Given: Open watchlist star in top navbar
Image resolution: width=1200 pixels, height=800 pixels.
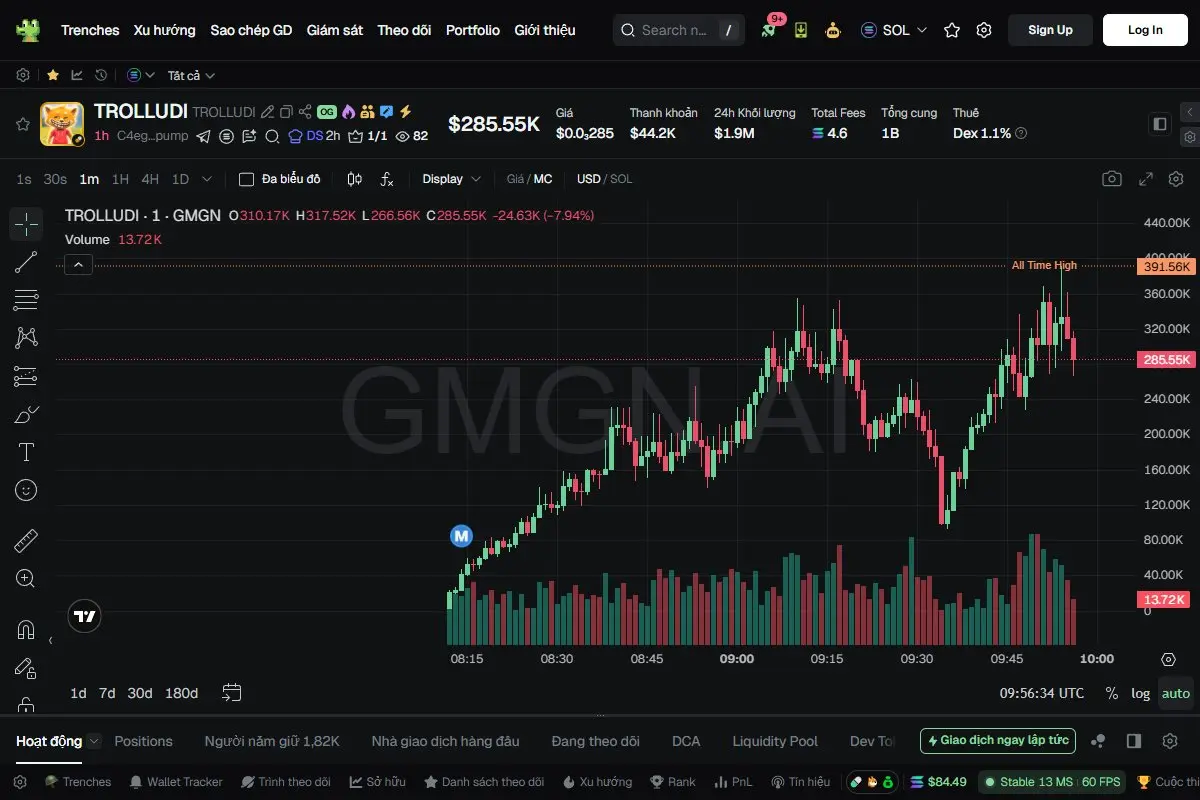Looking at the screenshot, I should coord(952,30).
